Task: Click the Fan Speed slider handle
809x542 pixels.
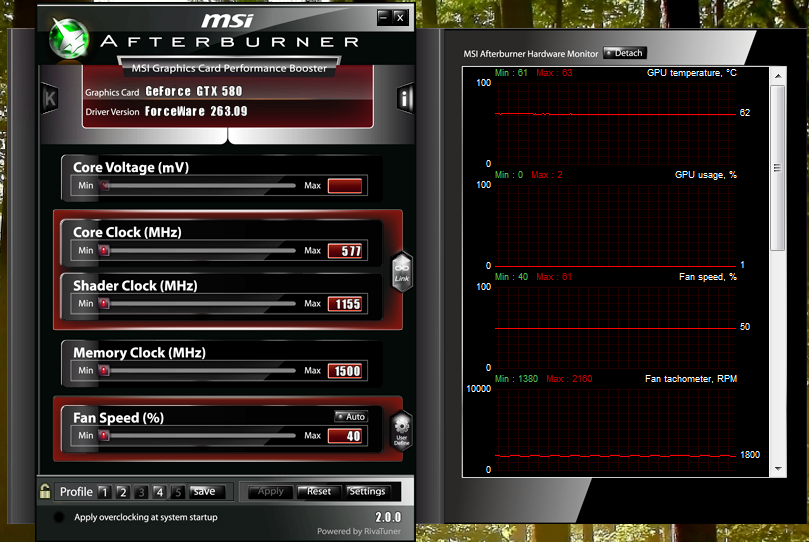Action: 105,436
